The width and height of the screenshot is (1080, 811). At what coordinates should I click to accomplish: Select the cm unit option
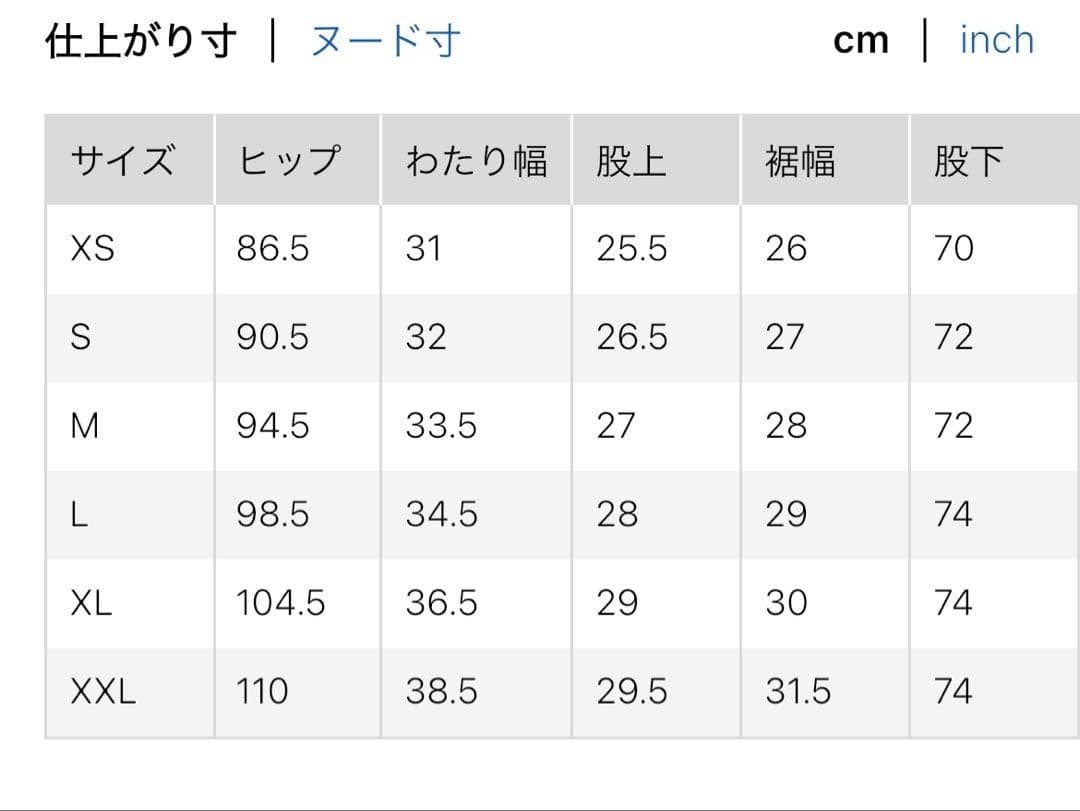(x=861, y=41)
